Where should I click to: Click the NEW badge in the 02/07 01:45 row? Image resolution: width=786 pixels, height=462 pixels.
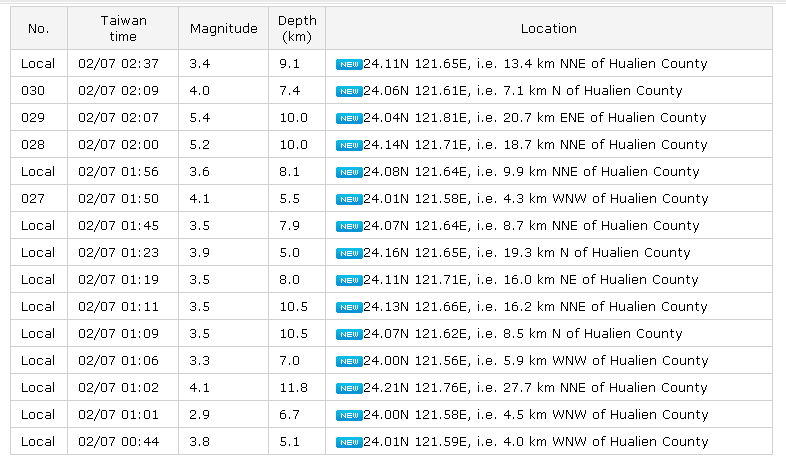click(x=349, y=227)
